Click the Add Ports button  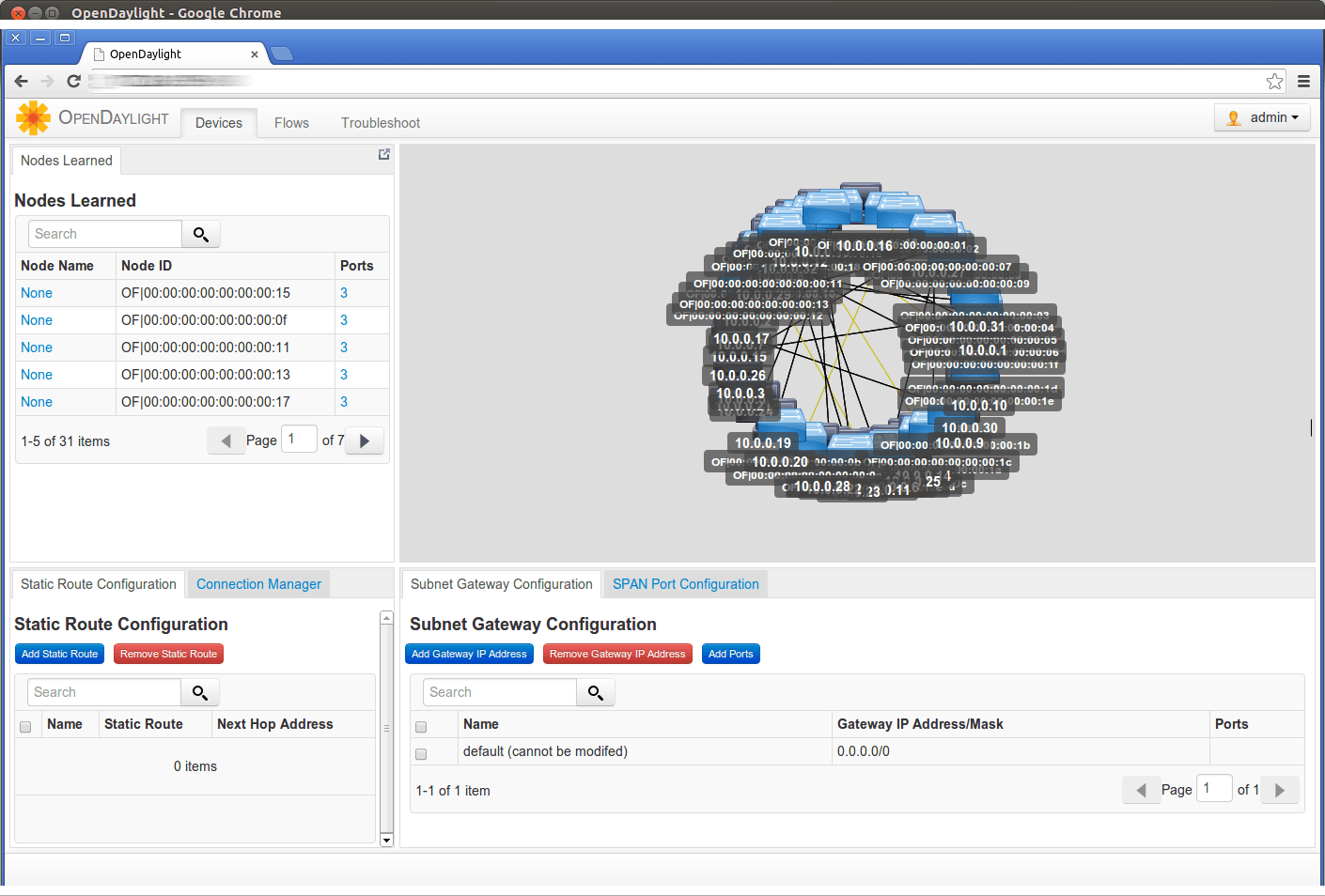click(731, 654)
